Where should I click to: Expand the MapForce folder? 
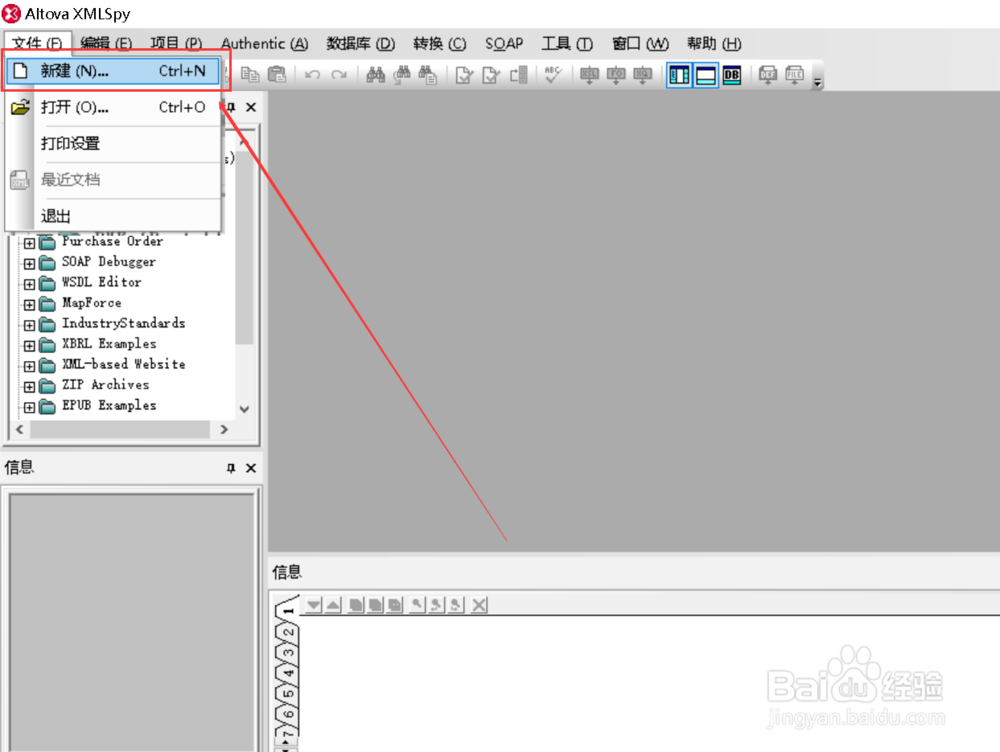[29, 305]
